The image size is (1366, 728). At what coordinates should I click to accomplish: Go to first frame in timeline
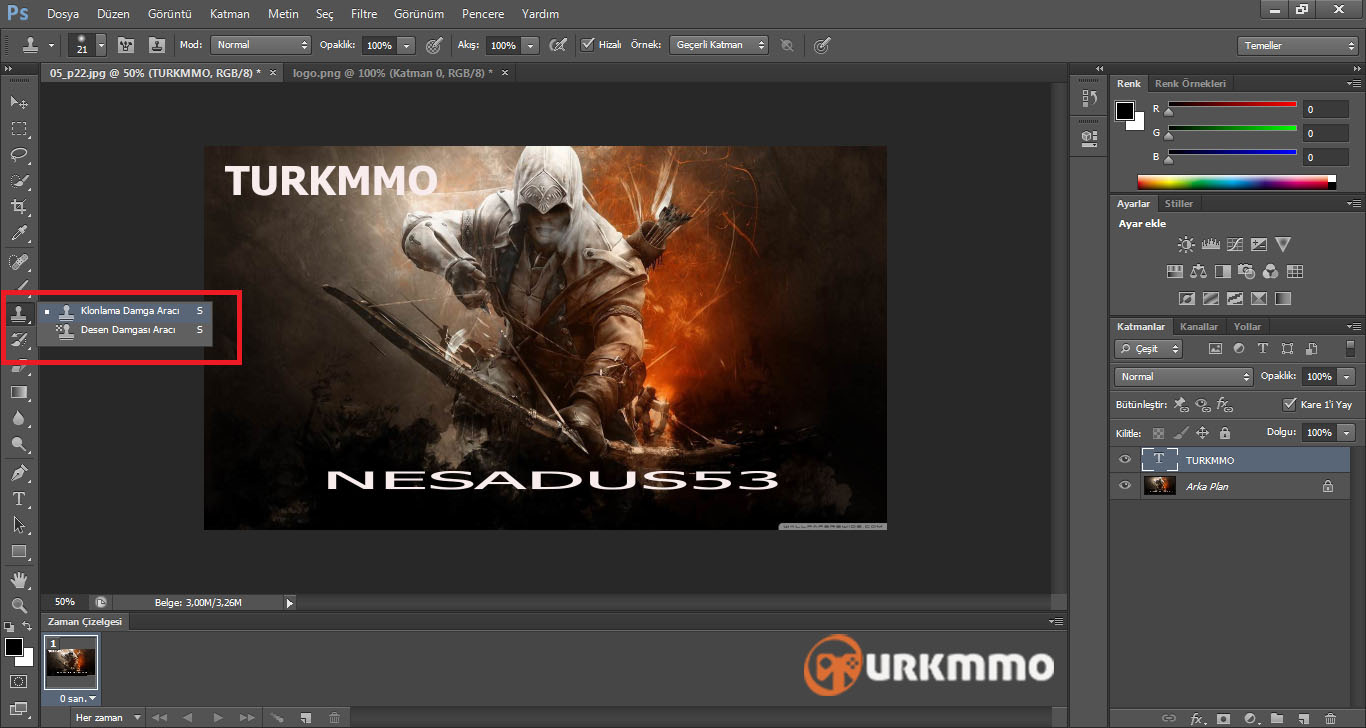[x=159, y=718]
